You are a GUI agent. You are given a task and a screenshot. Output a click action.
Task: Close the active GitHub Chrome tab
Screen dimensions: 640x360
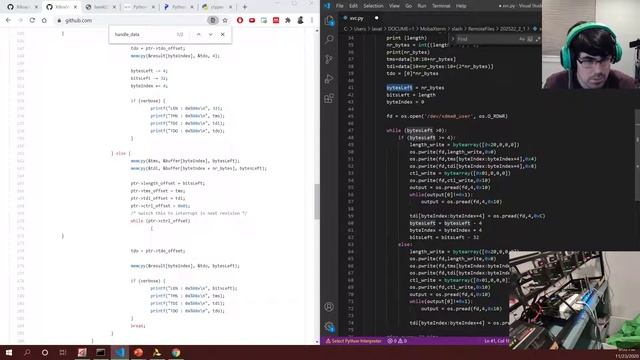coord(75,7)
